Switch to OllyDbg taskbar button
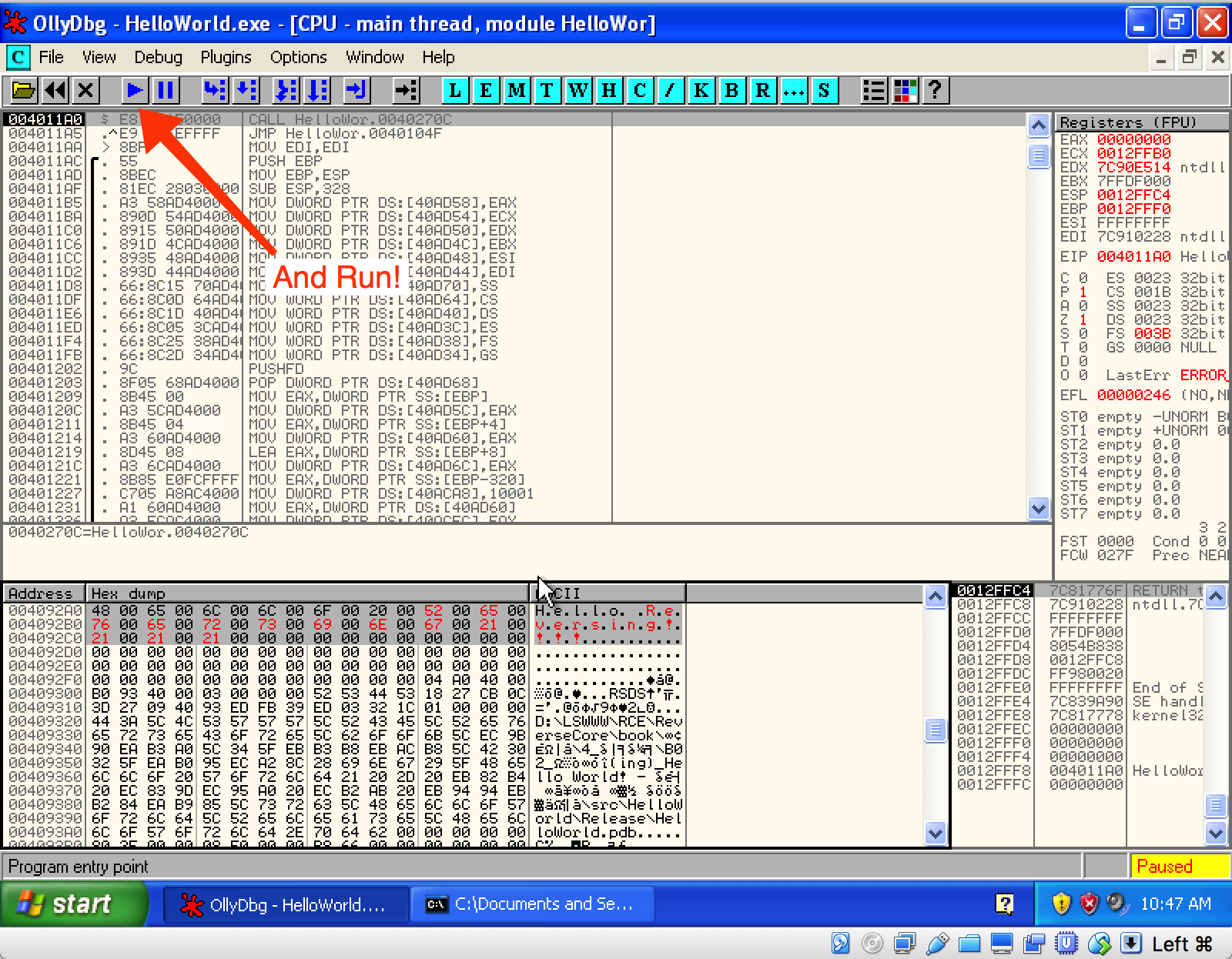 (x=285, y=904)
